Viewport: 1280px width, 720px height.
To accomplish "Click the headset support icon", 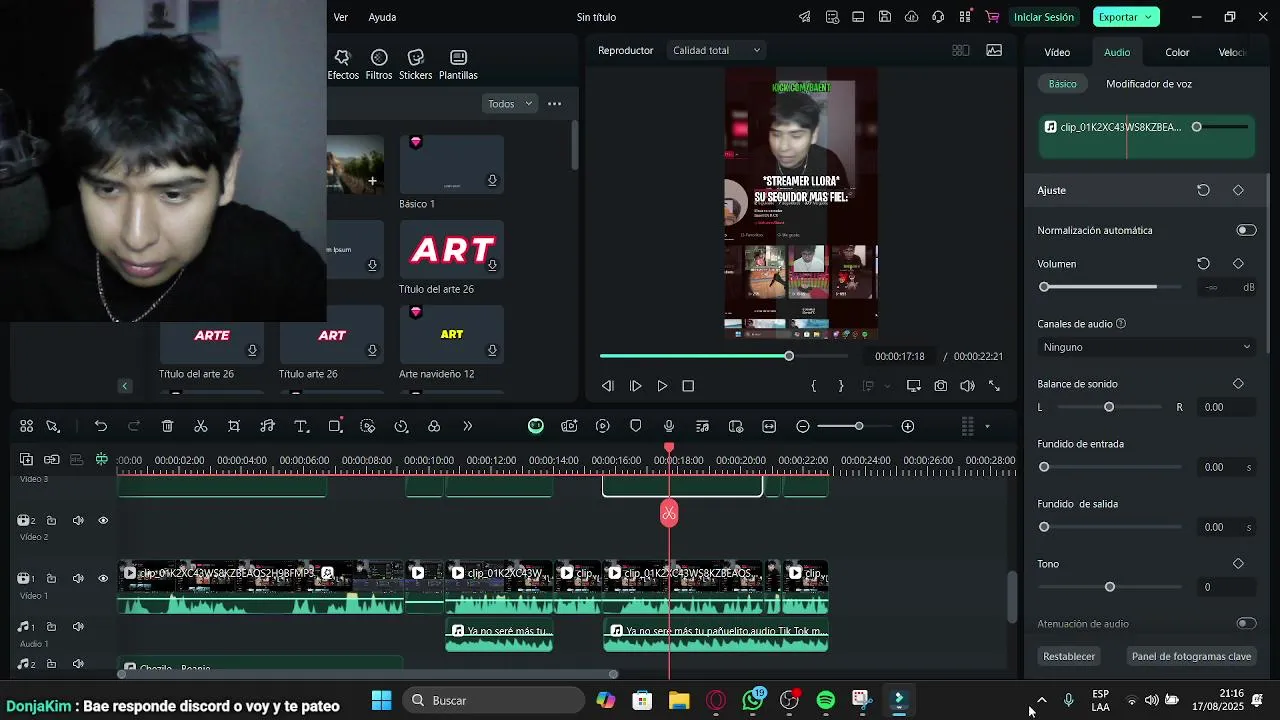I will coord(938,17).
